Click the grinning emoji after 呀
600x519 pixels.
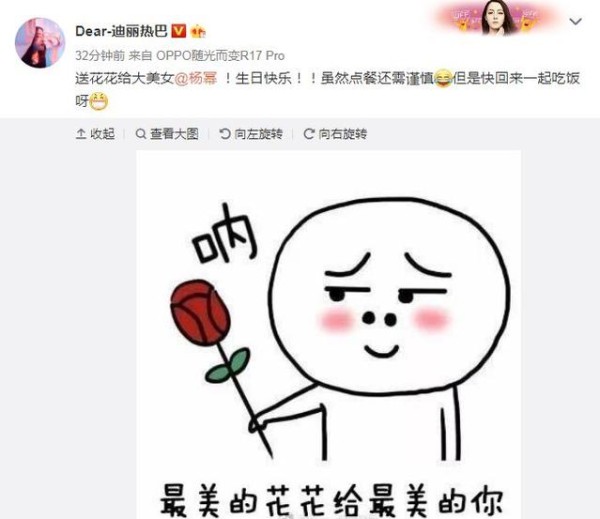click(x=99, y=102)
